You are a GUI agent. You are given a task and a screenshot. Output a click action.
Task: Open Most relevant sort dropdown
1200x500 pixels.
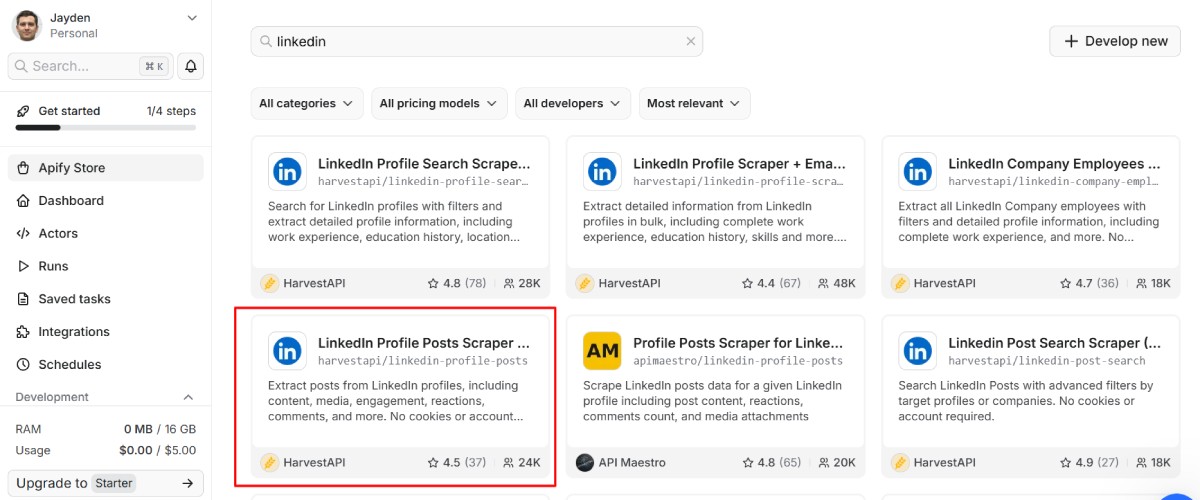pyautogui.click(x=695, y=103)
